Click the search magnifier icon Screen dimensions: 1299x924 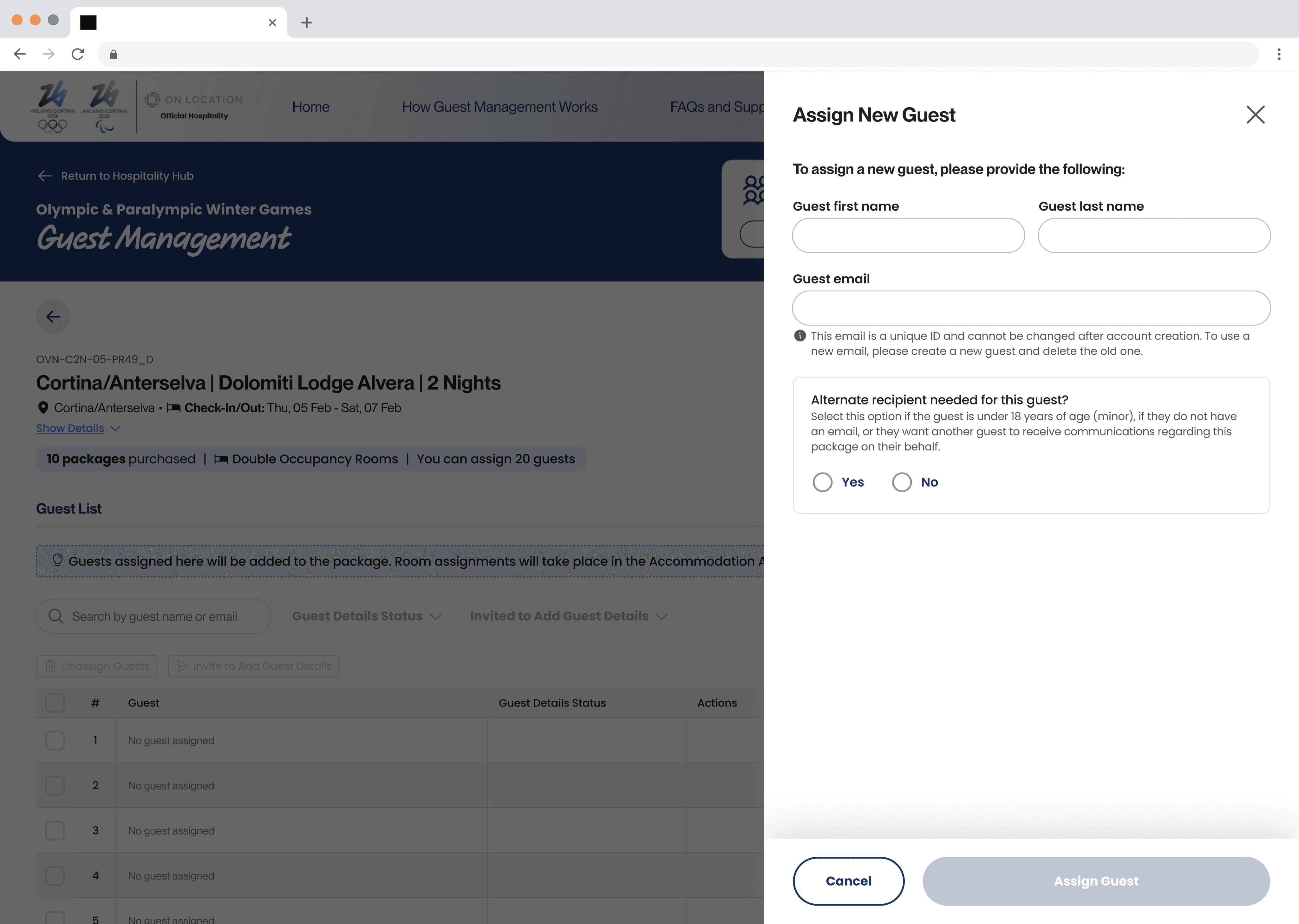(56, 616)
